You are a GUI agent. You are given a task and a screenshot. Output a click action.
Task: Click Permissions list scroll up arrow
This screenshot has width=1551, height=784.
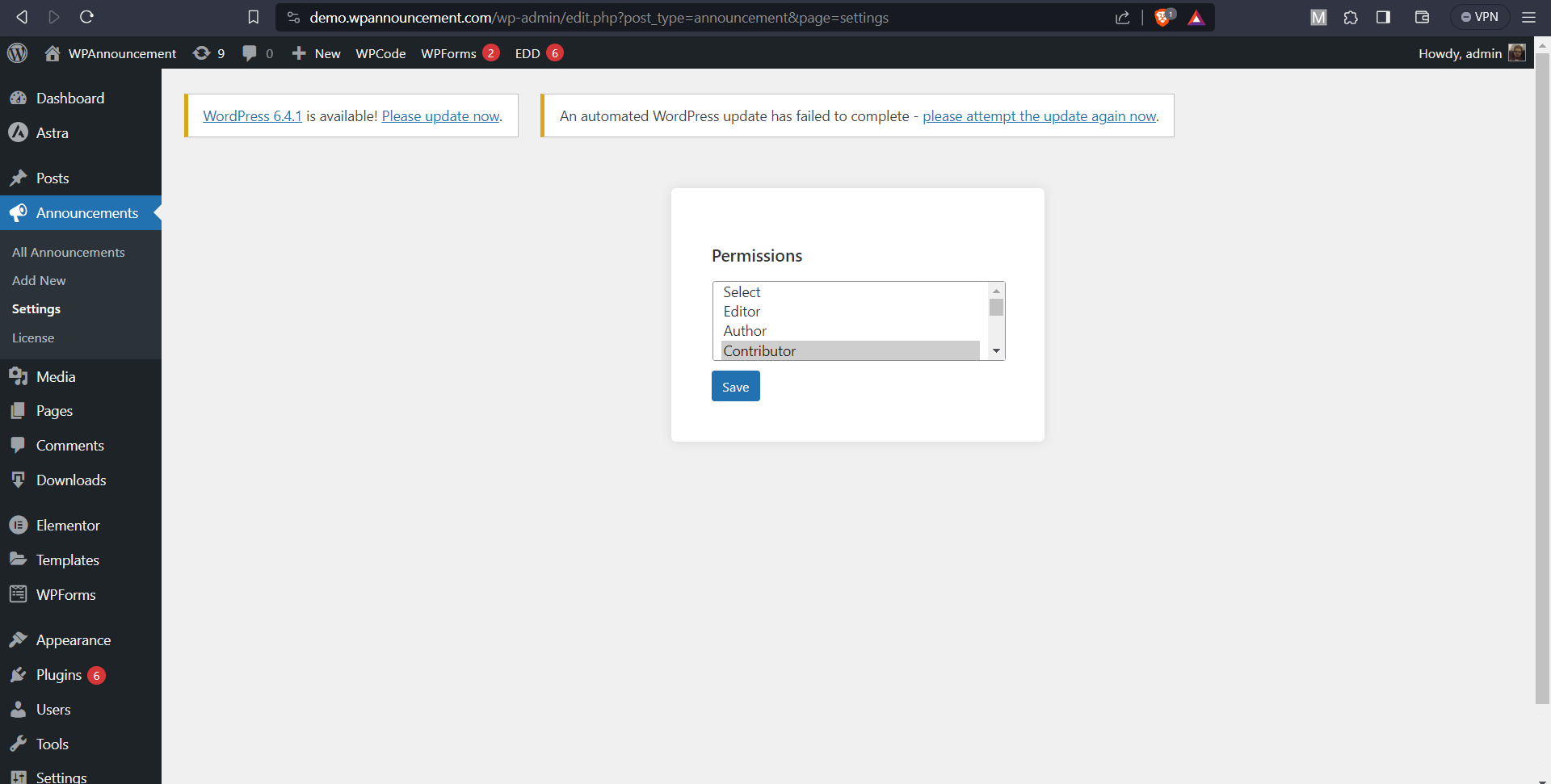[996, 291]
